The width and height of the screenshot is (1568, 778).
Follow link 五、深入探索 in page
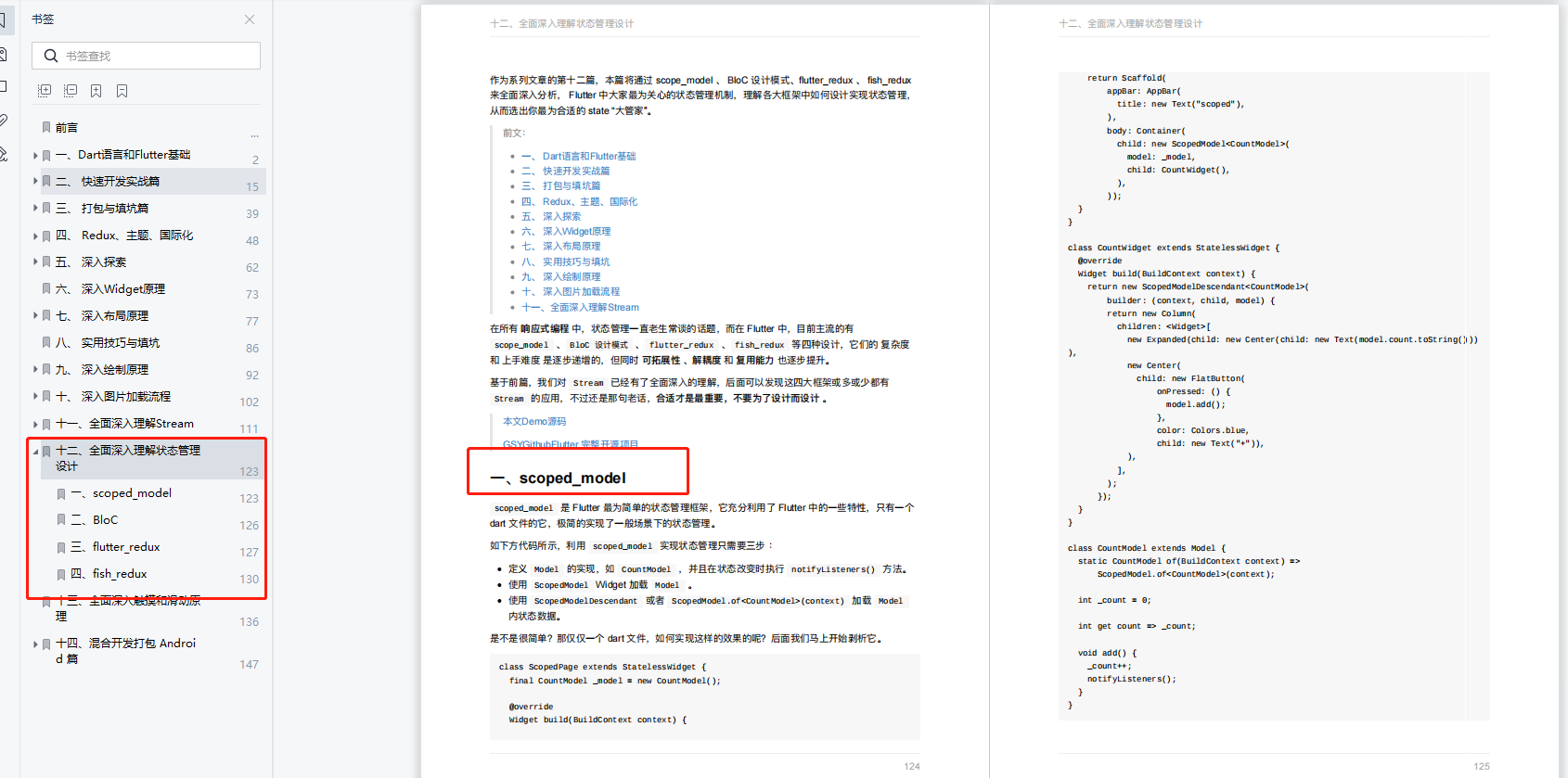550,216
